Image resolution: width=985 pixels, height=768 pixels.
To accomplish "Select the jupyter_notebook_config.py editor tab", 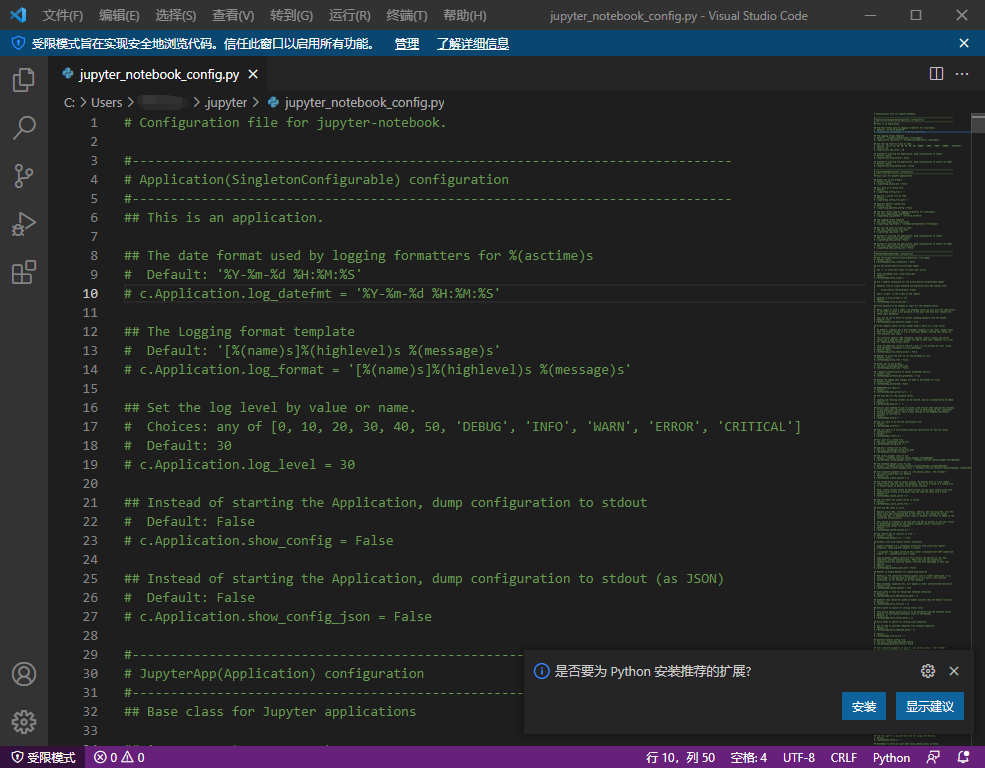I will (159, 74).
